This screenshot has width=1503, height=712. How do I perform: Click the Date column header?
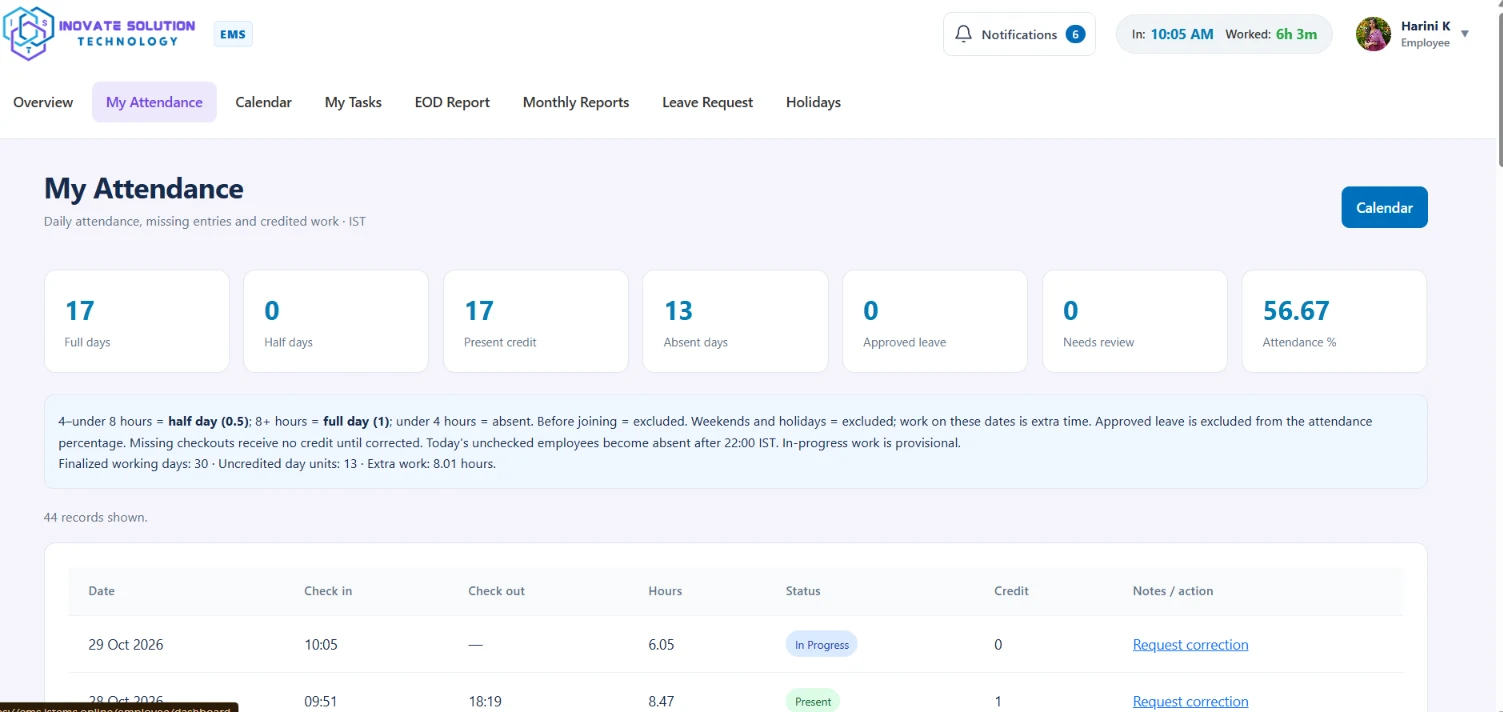tap(102, 591)
